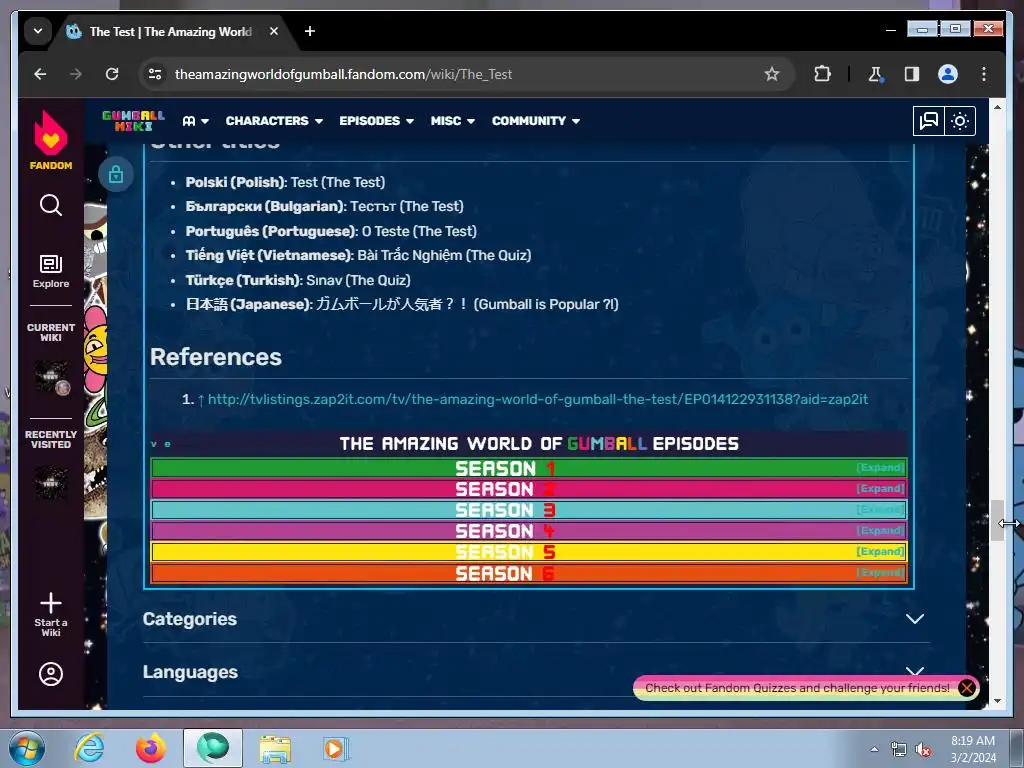Follow the zap2it tvlistings reference link
1024x768 pixels.
pos(538,399)
